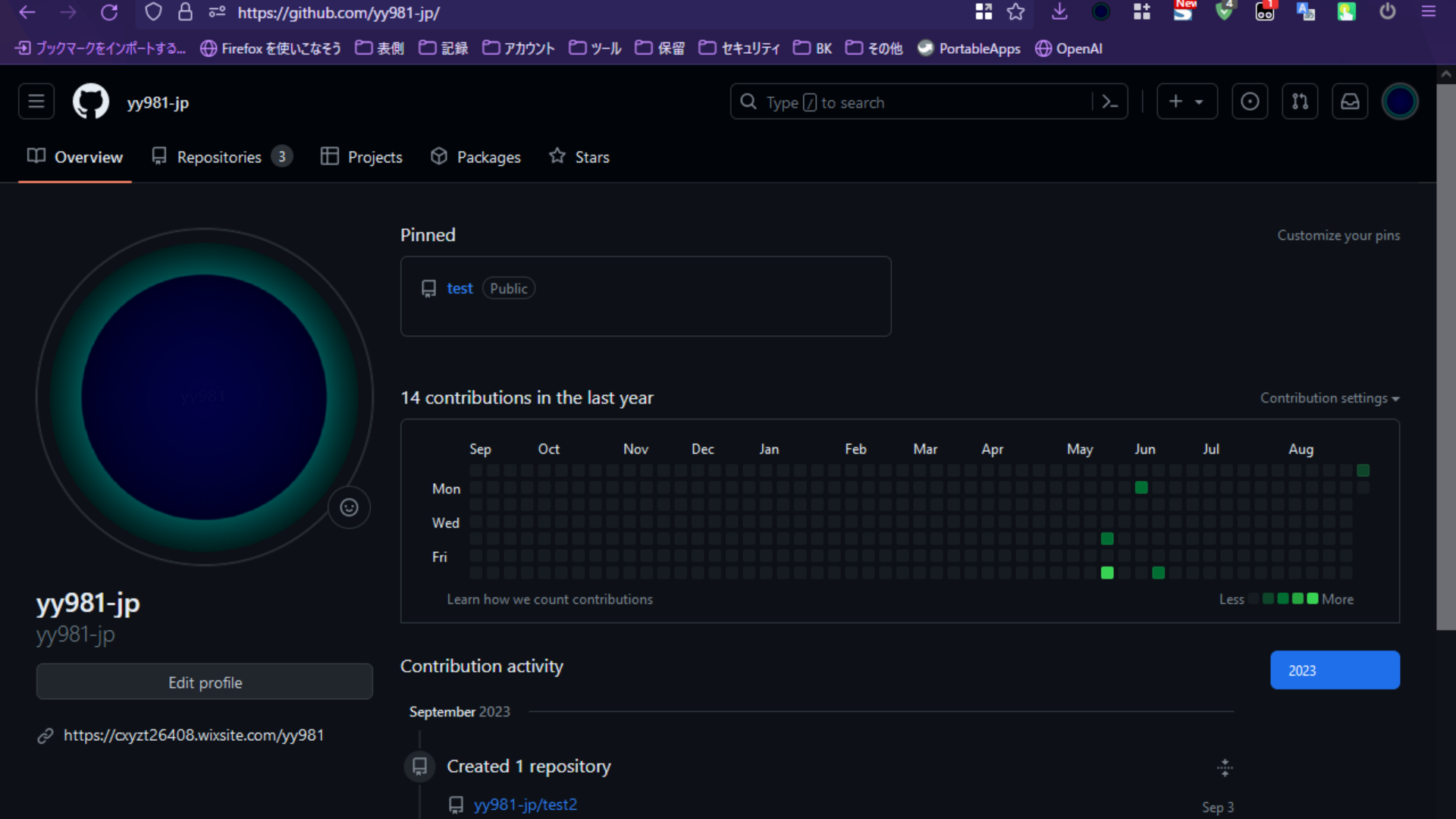This screenshot has height=819, width=1456.
Task: Switch to the Repositories tab
Action: coord(220,157)
